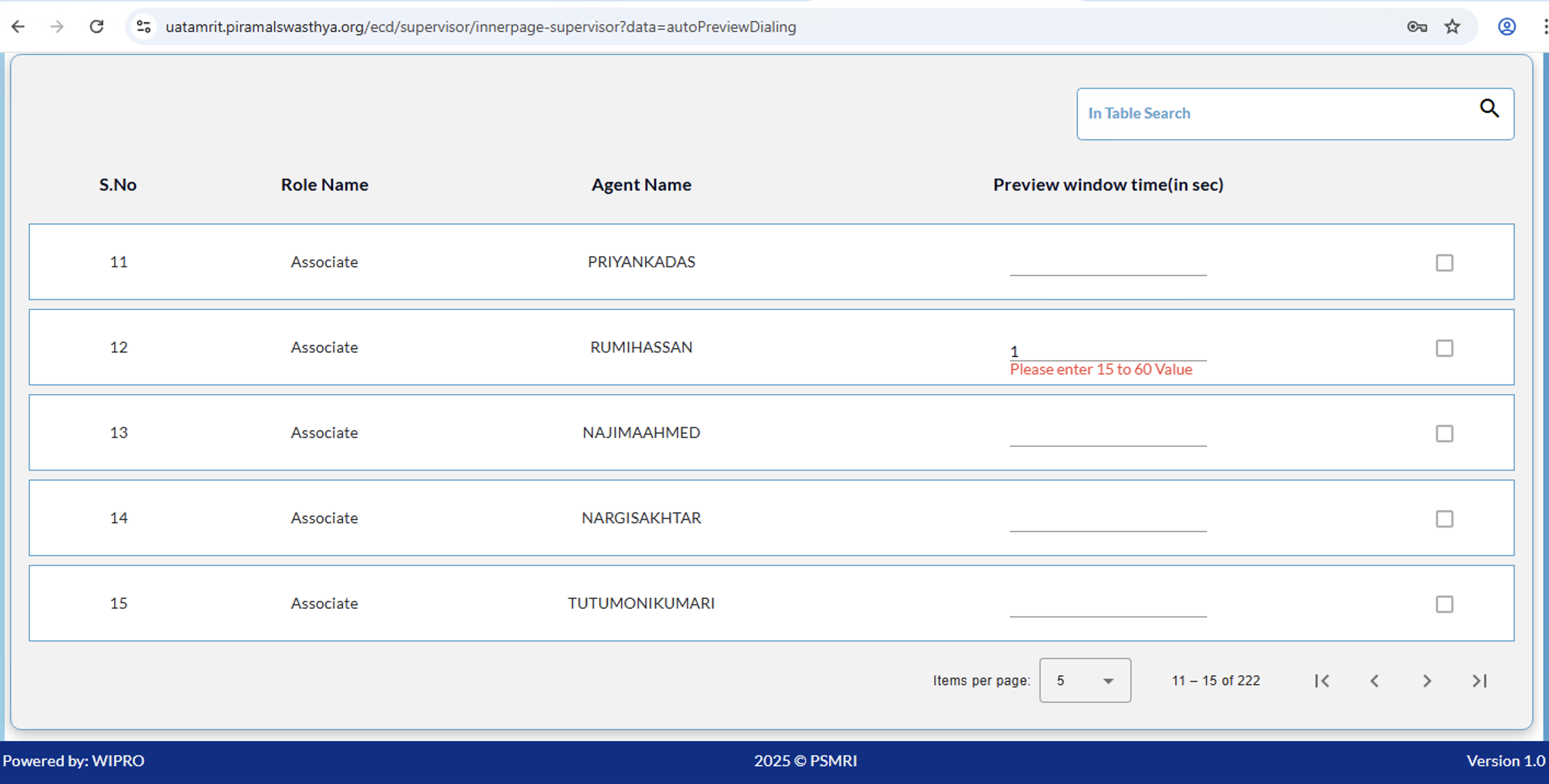Go back to the previous browser page
The height and width of the screenshot is (784, 1549).
(18, 26)
